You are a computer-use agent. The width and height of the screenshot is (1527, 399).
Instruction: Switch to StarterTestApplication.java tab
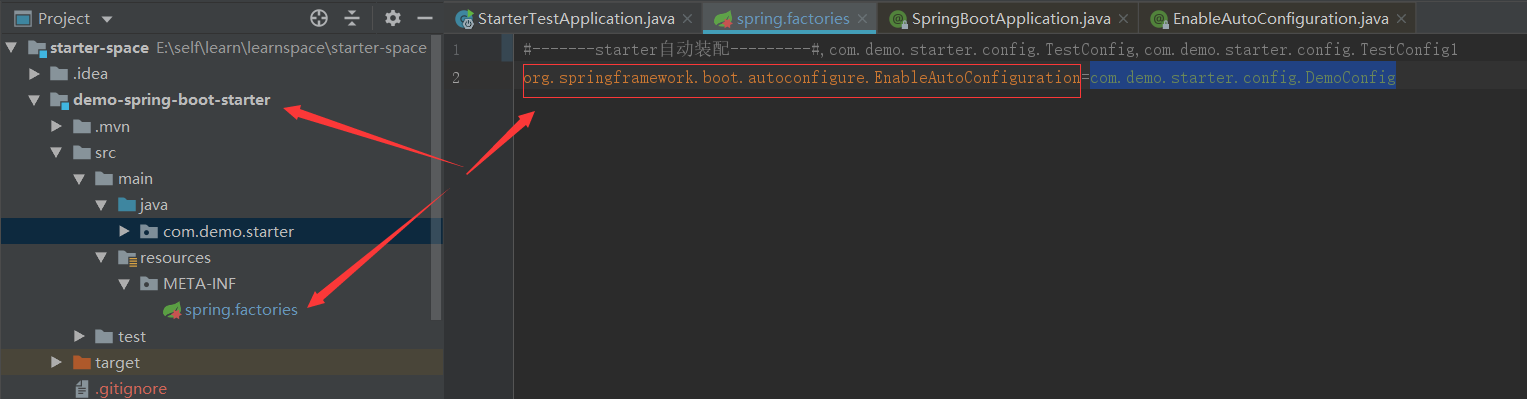(575, 19)
